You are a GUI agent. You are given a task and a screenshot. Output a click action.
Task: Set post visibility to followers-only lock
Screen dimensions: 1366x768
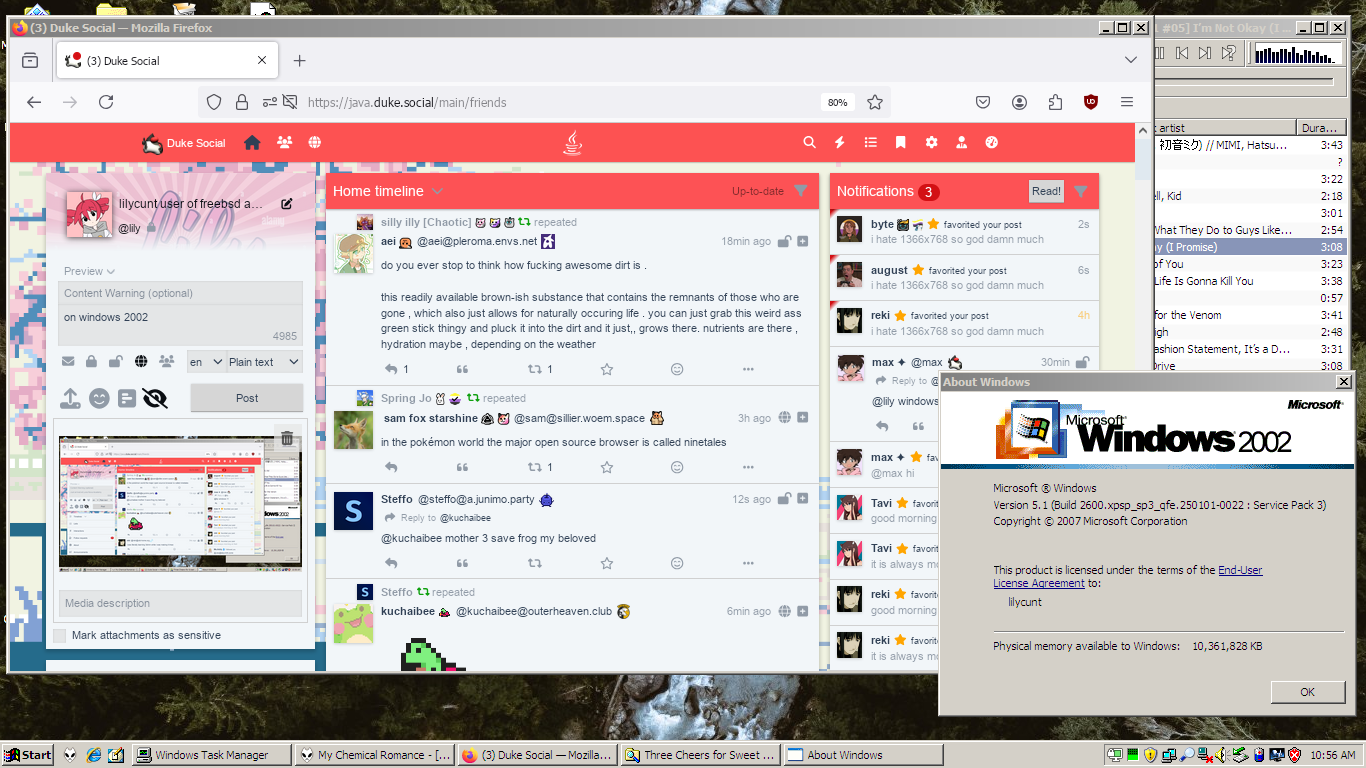pyautogui.click(x=92, y=362)
